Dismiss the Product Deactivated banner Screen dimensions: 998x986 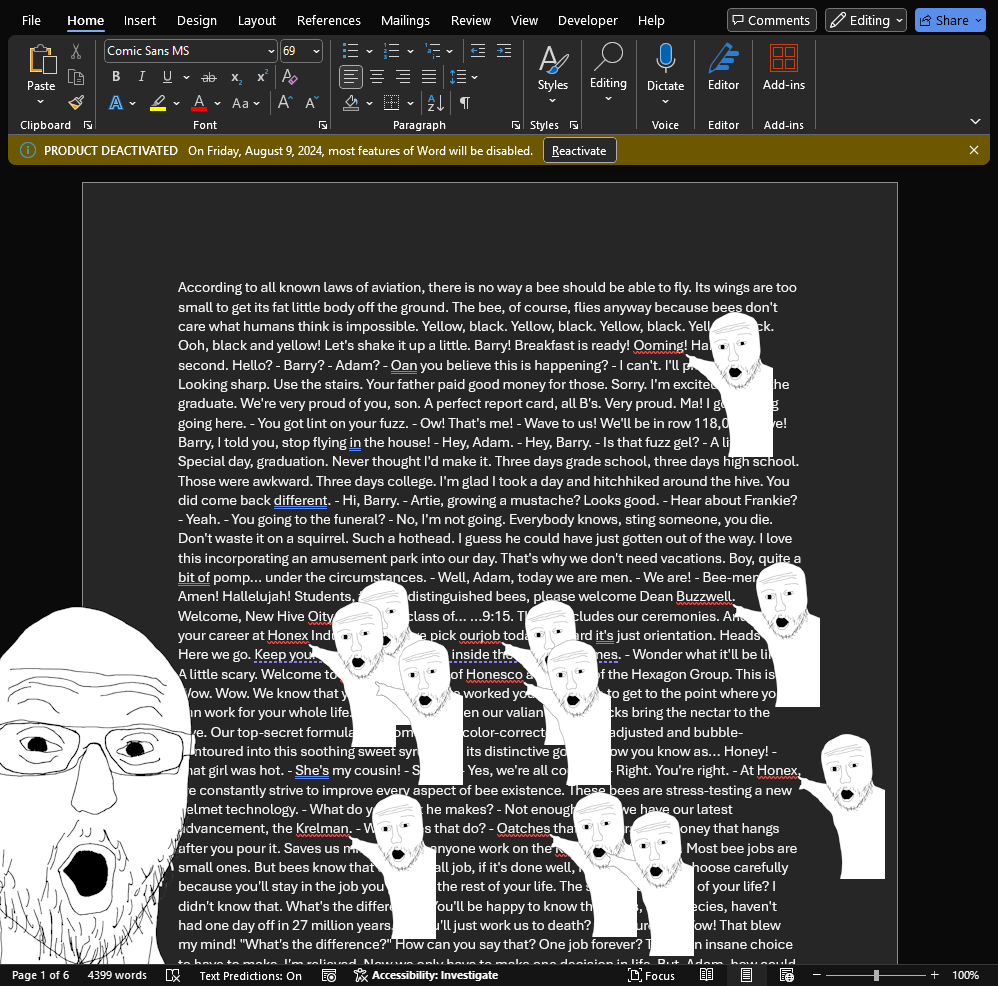tap(974, 150)
